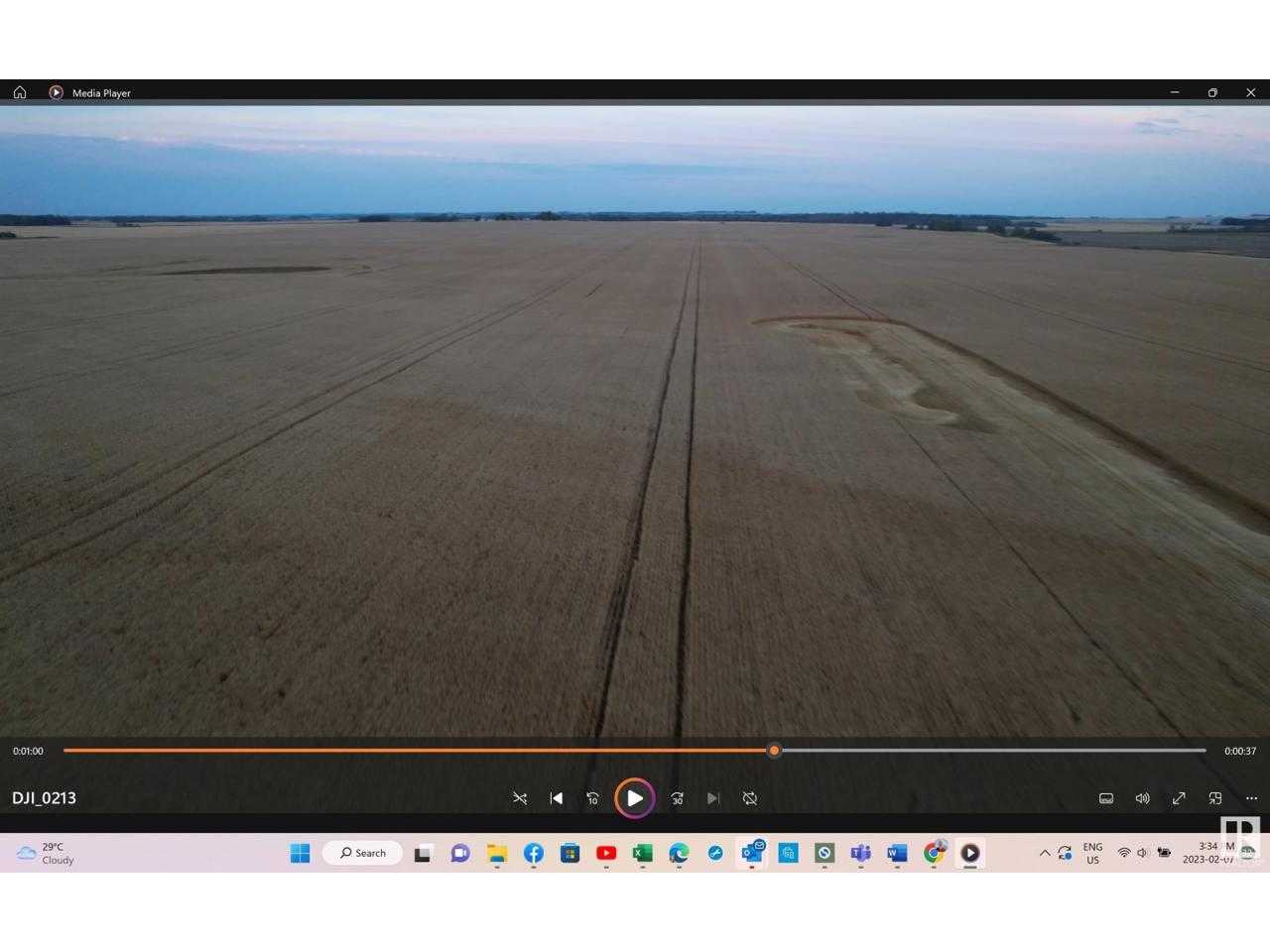1270x952 pixels.
Task: Click the Play button
Action: click(x=634, y=798)
